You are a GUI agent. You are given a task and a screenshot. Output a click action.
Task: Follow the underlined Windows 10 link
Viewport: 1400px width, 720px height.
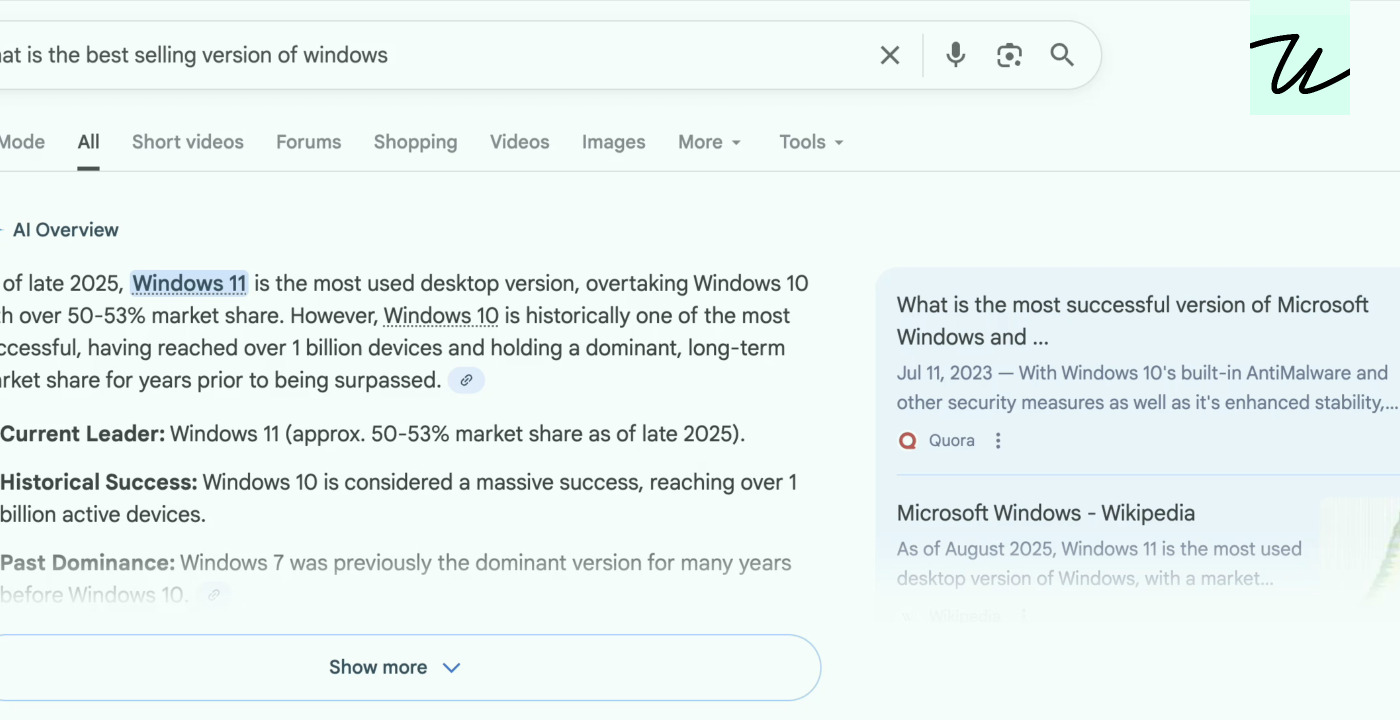(x=441, y=316)
